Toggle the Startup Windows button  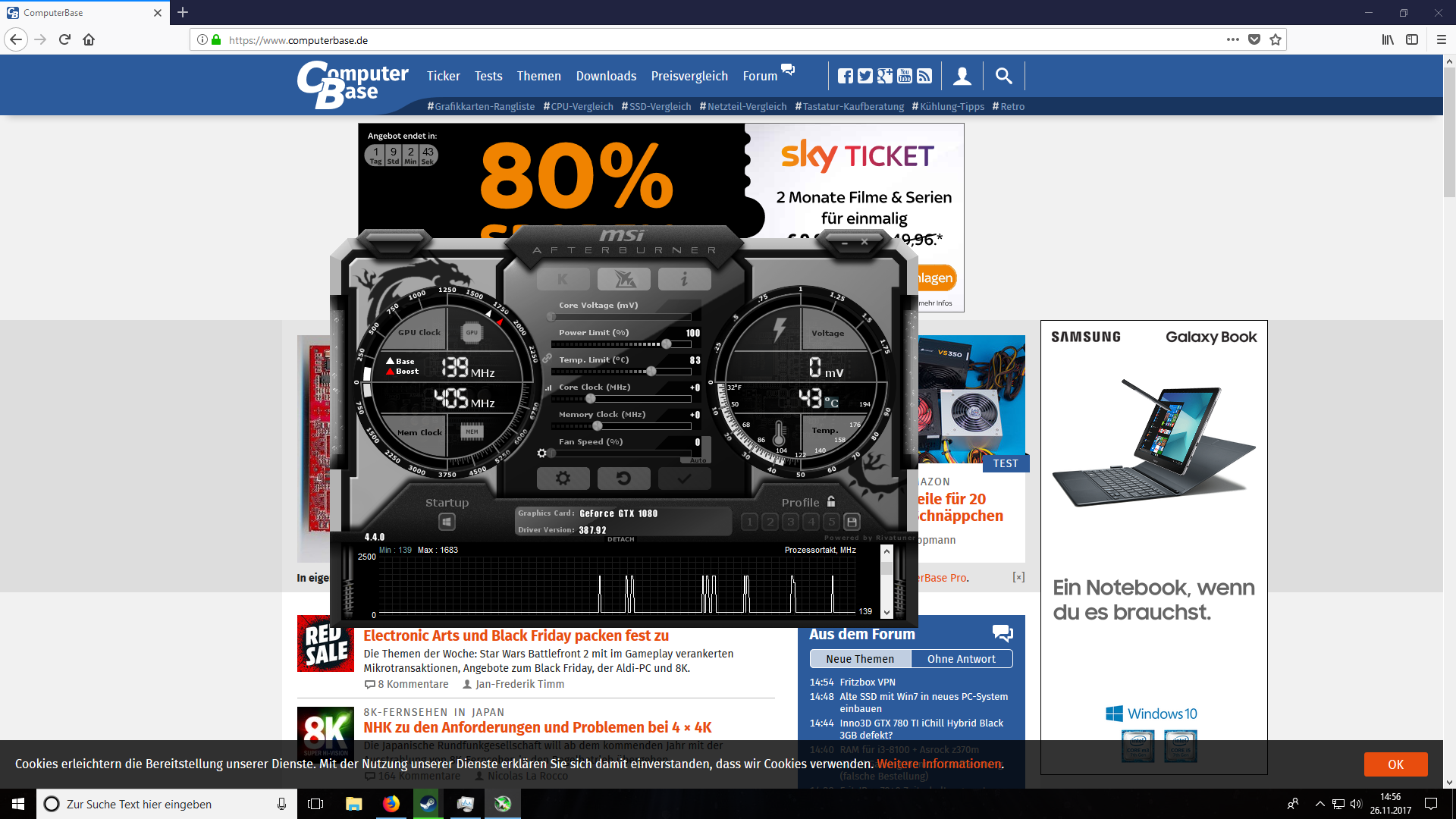tap(447, 522)
